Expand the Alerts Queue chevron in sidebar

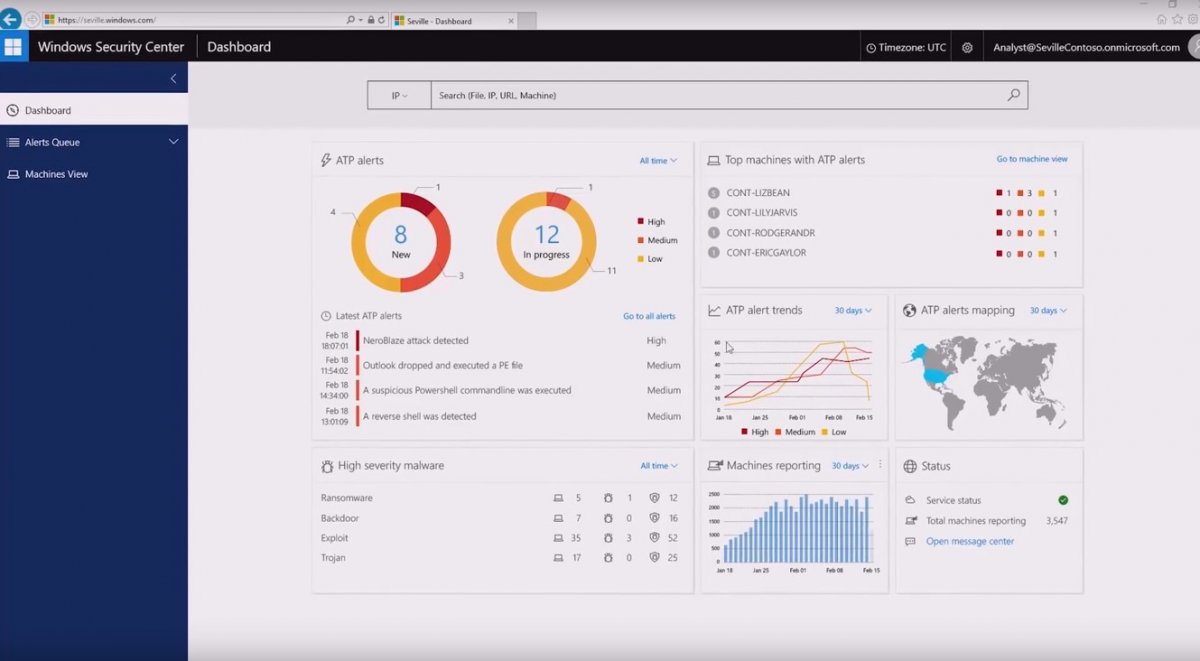point(173,142)
